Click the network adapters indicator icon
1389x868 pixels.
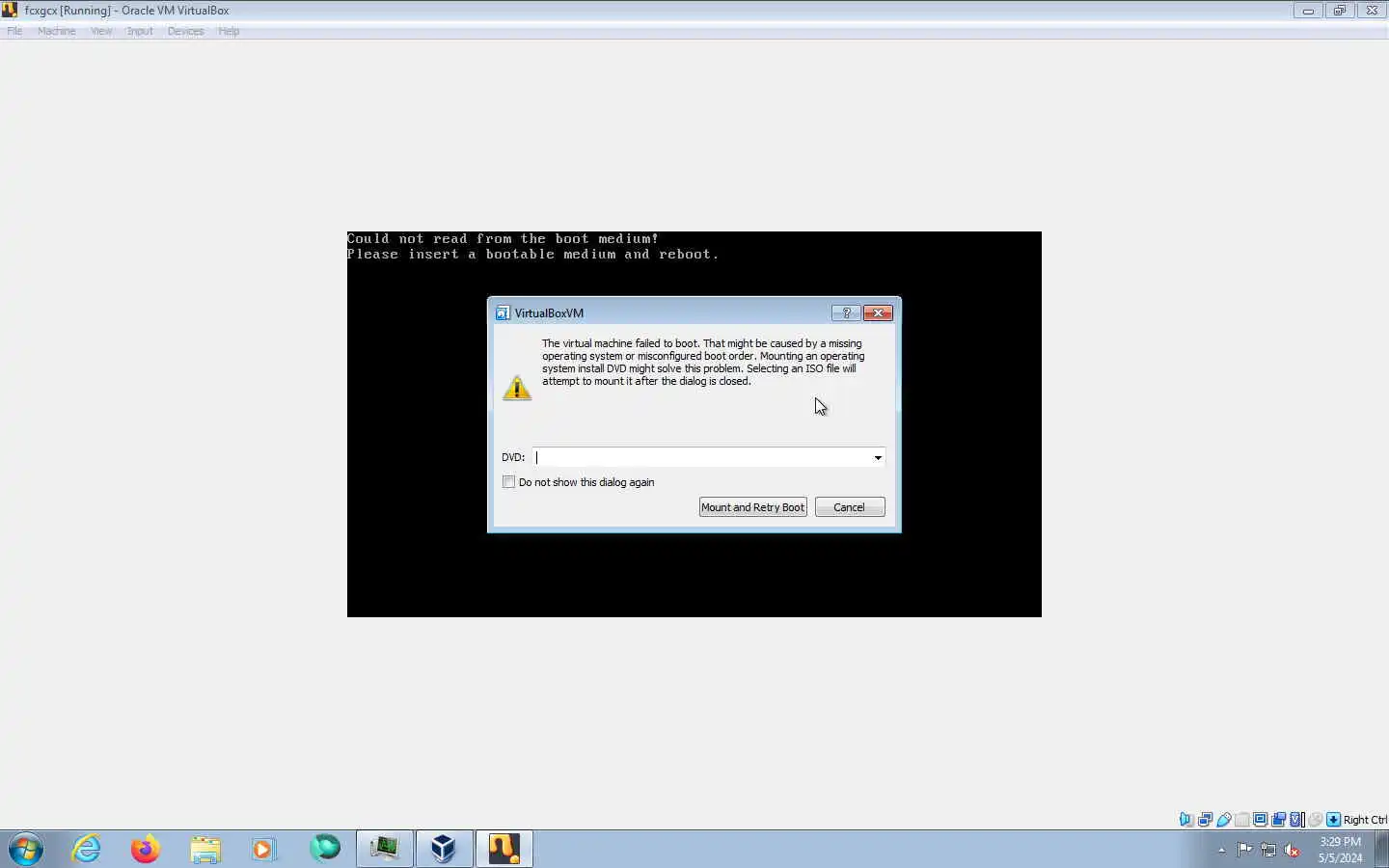(x=1205, y=820)
